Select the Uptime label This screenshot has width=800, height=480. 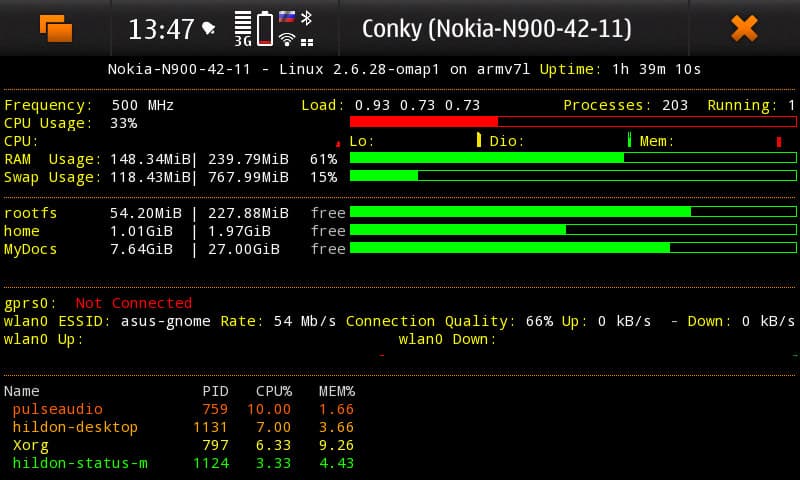click(x=570, y=69)
